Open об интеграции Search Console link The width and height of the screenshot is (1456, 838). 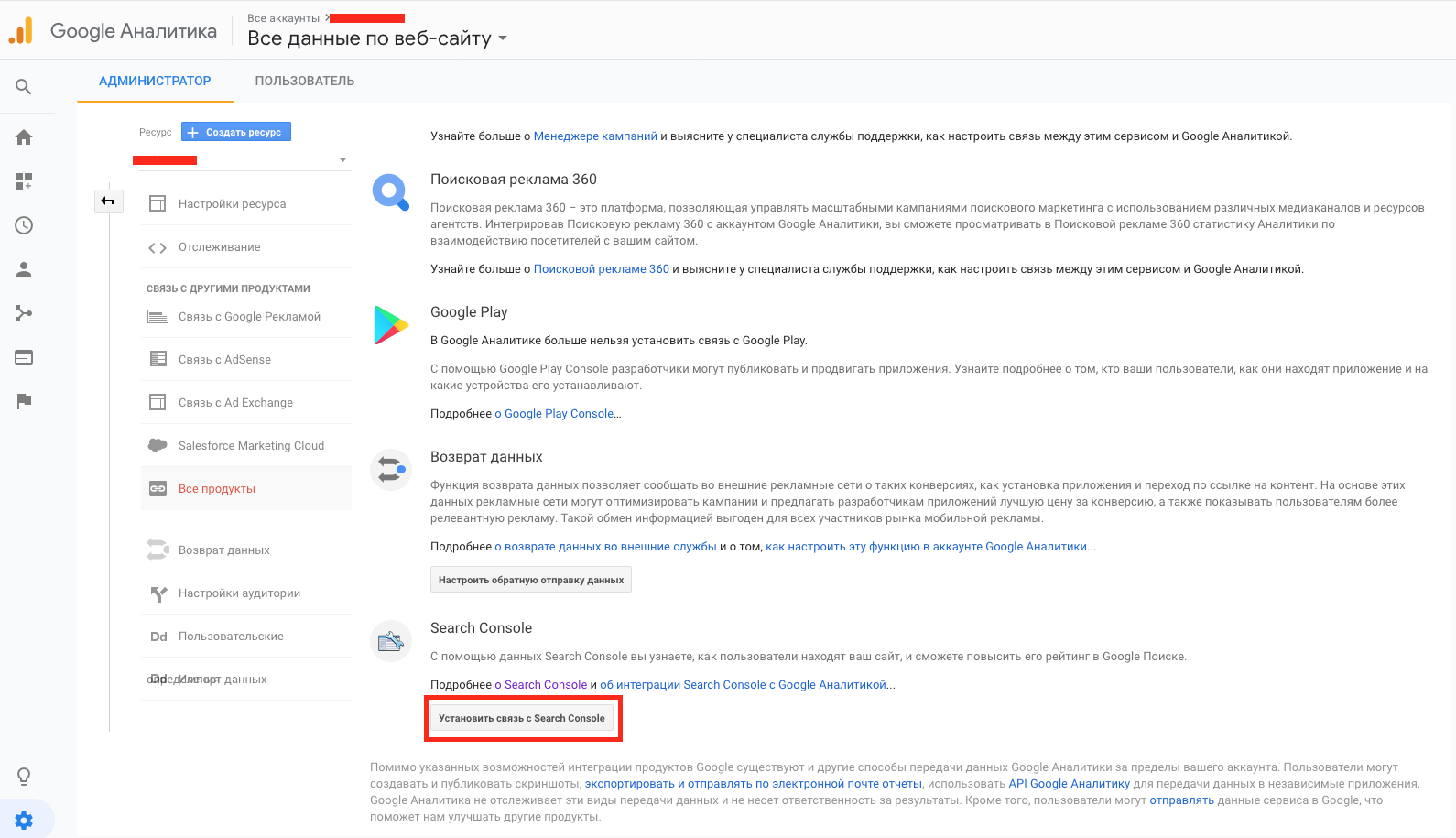pyautogui.click(x=744, y=685)
